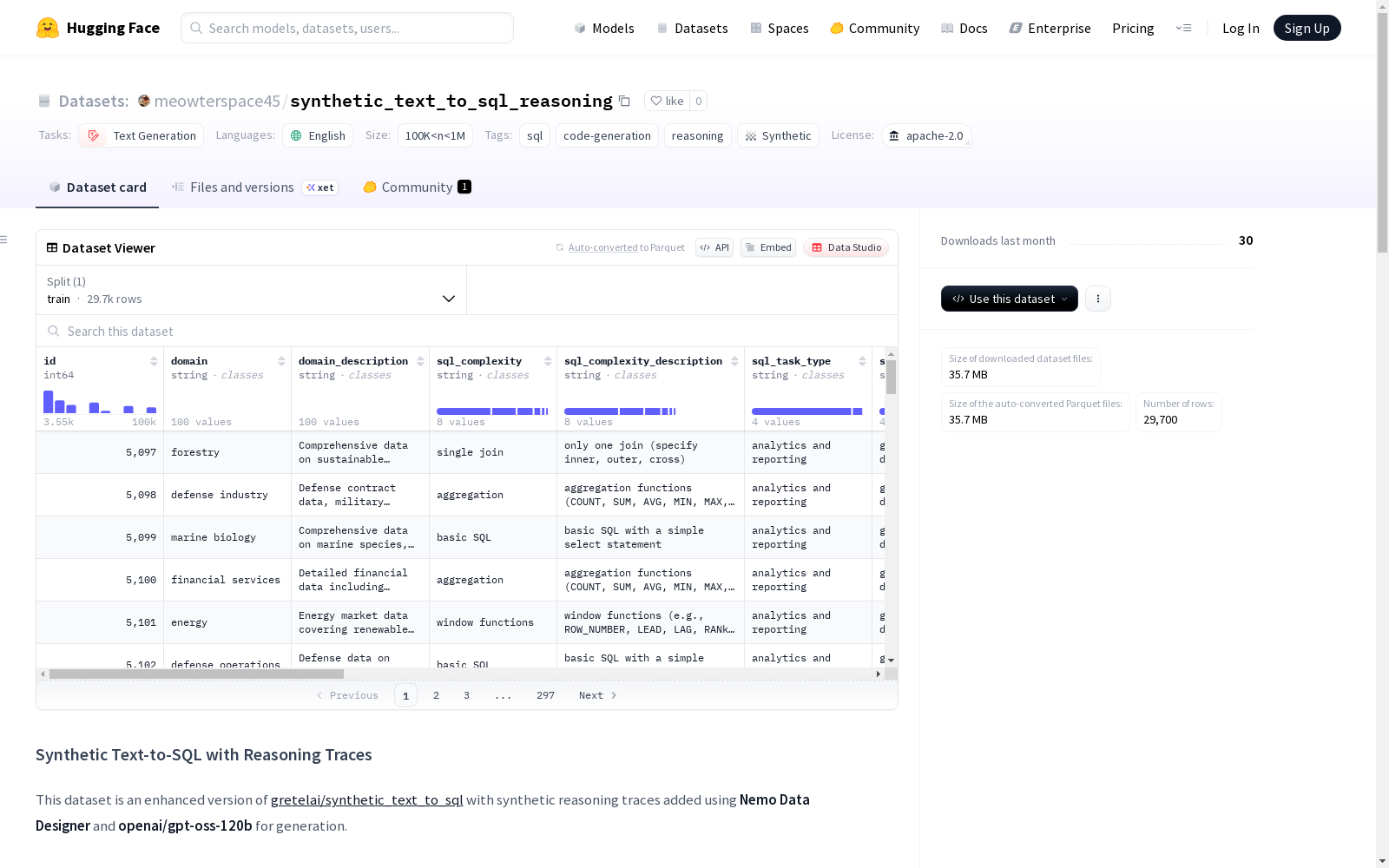
Task: Open the Community navigation item
Action: click(x=875, y=28)
